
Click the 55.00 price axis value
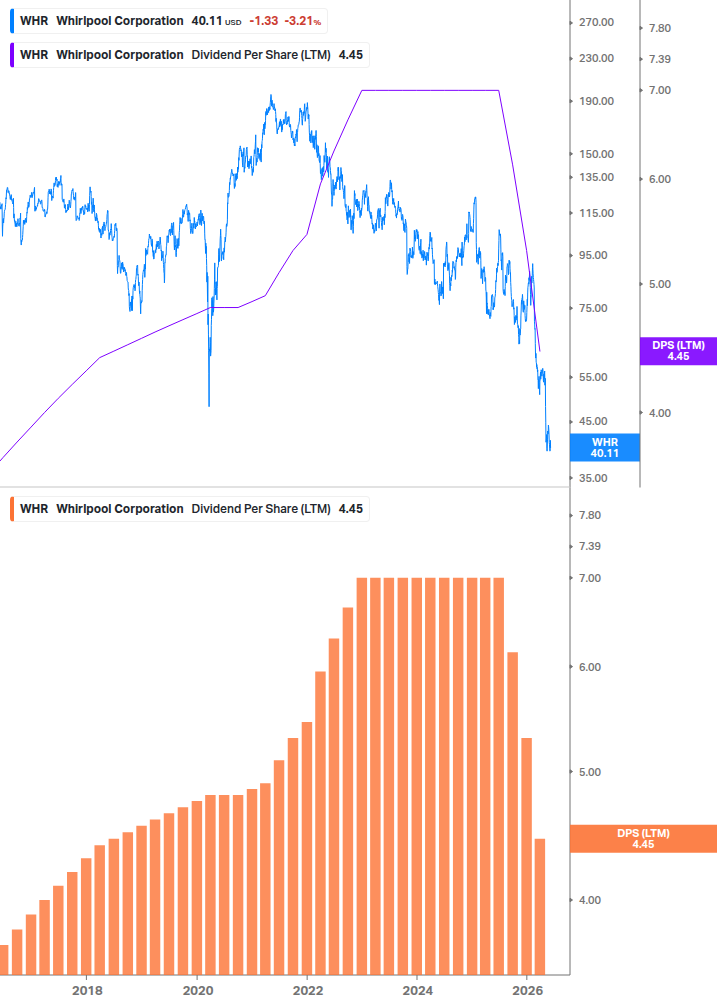click(593, 378)
